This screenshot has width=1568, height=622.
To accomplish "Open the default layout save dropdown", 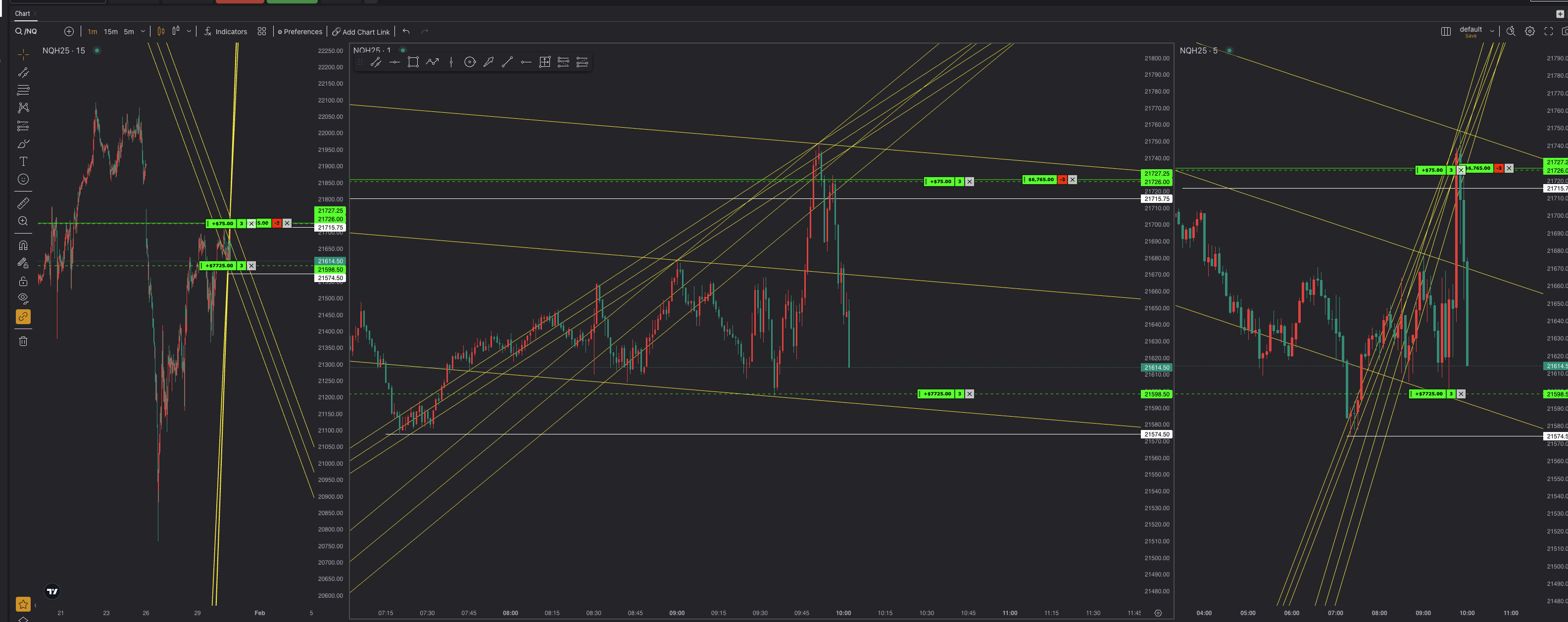I will point(1492,31).
